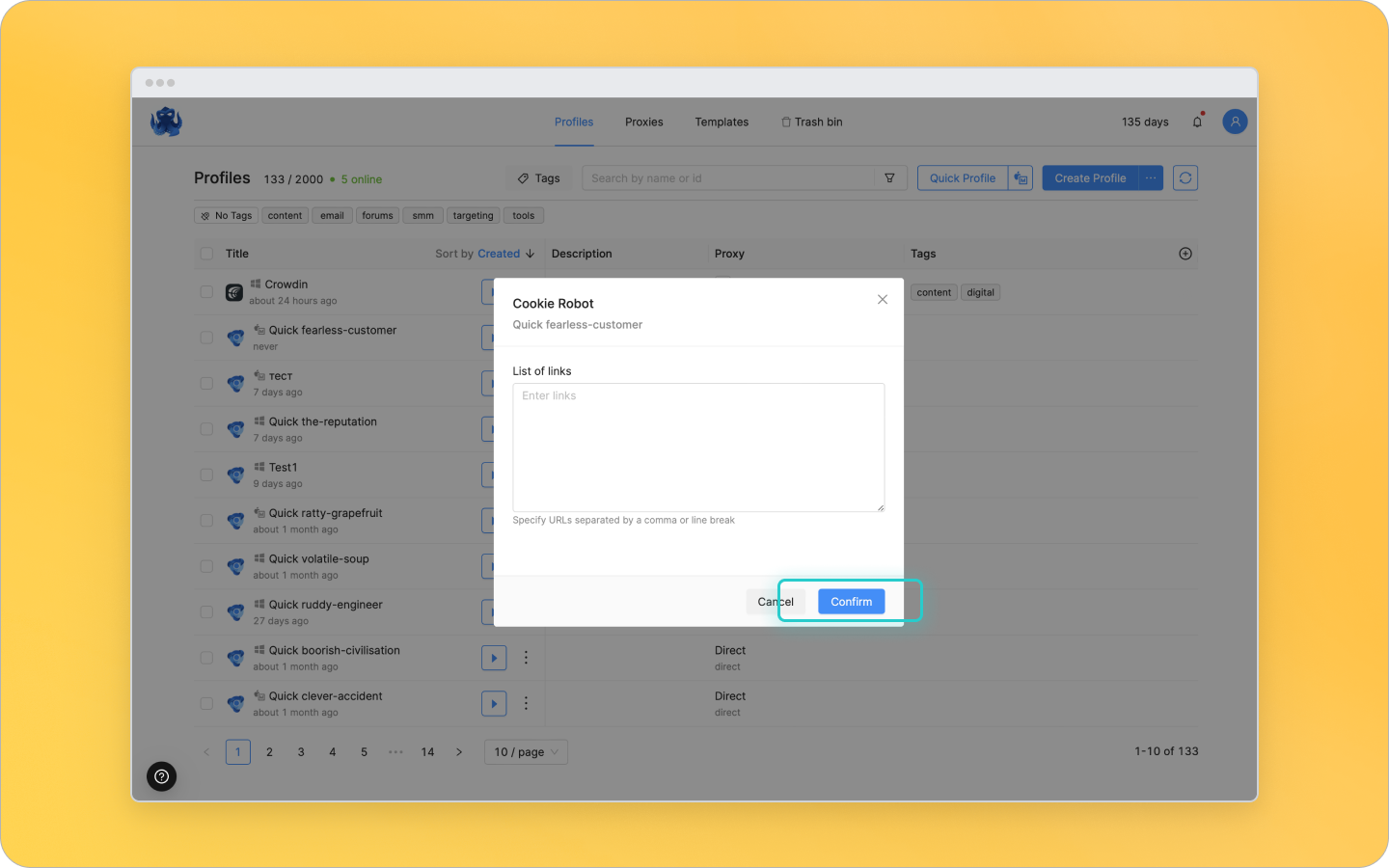
Task: Cancel the Cookie Robot dialog
Action: point(775,601)
